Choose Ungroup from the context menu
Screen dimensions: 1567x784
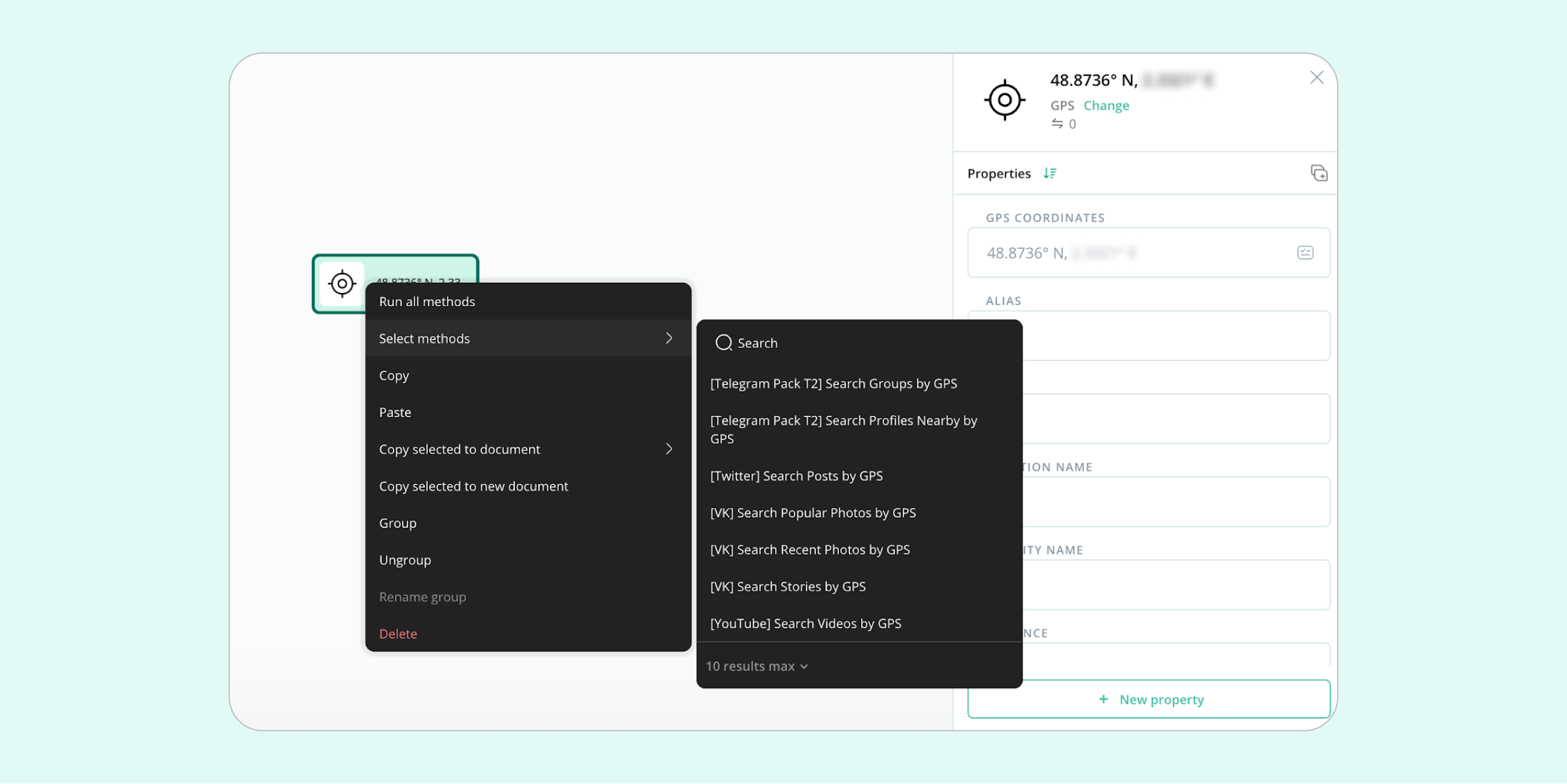405,560
